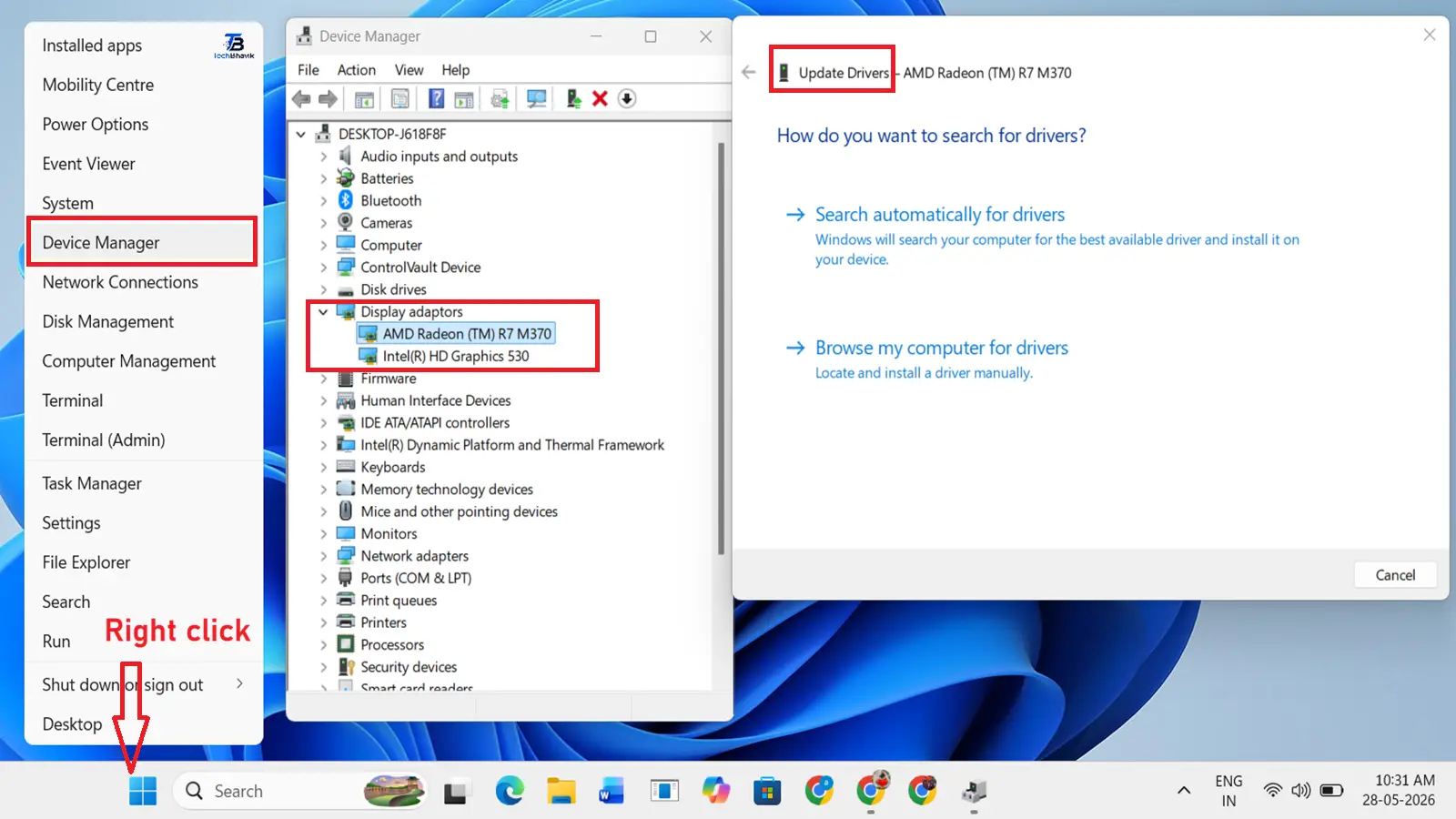Launch Microsoft Edge from the taskbar
Screen dimensions: 1456x819
[x=510, y=791]
